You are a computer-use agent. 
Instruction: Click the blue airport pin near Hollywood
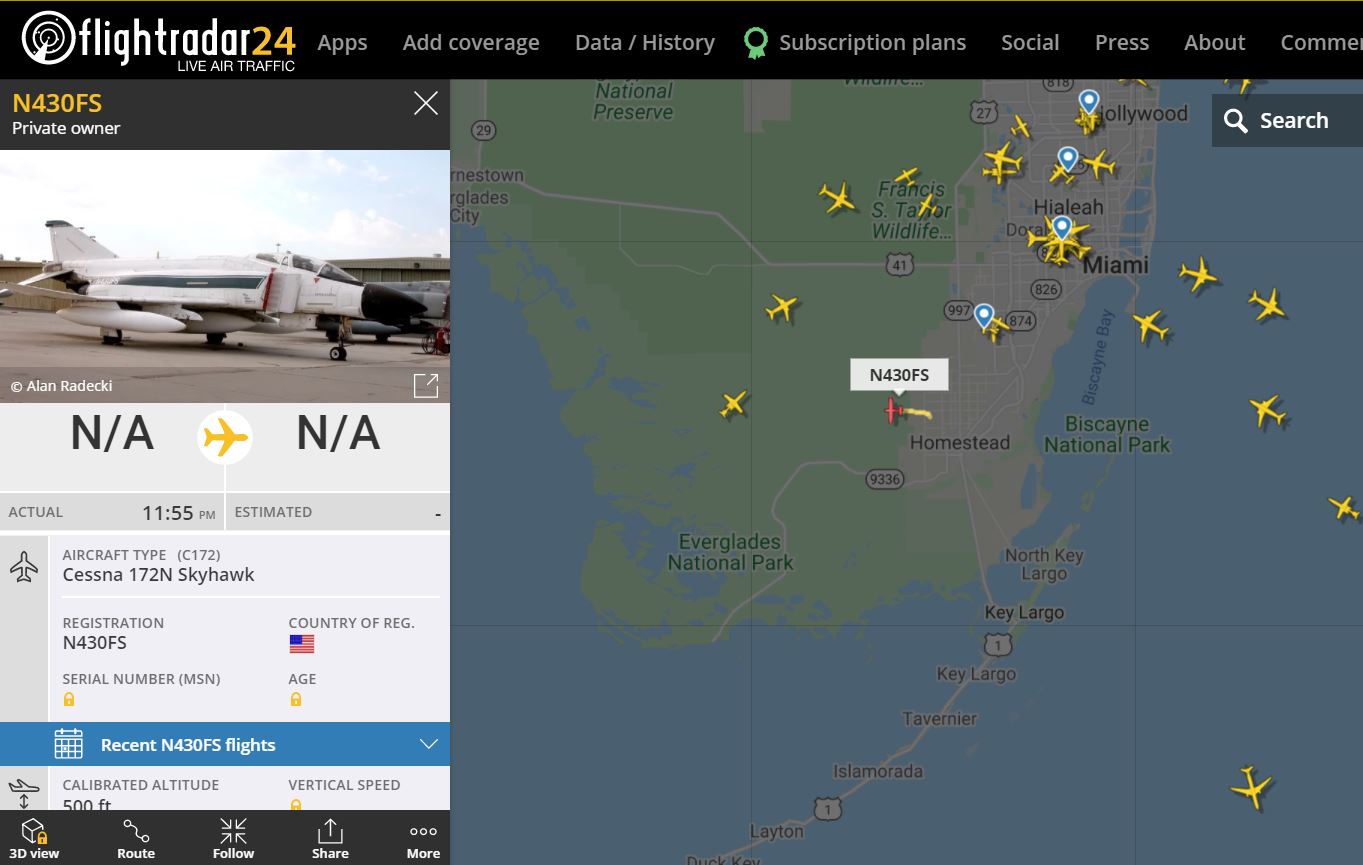coord(1088,103)
